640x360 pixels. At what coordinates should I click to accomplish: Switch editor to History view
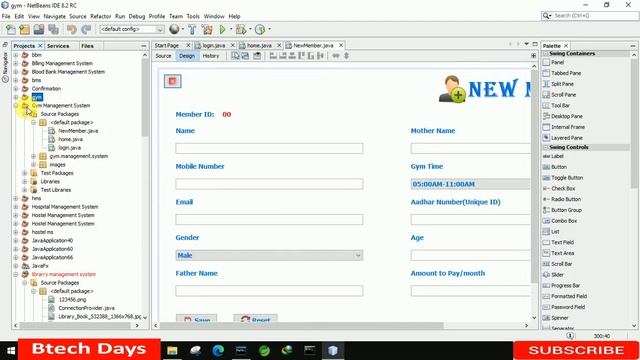(x=211, y=56)
